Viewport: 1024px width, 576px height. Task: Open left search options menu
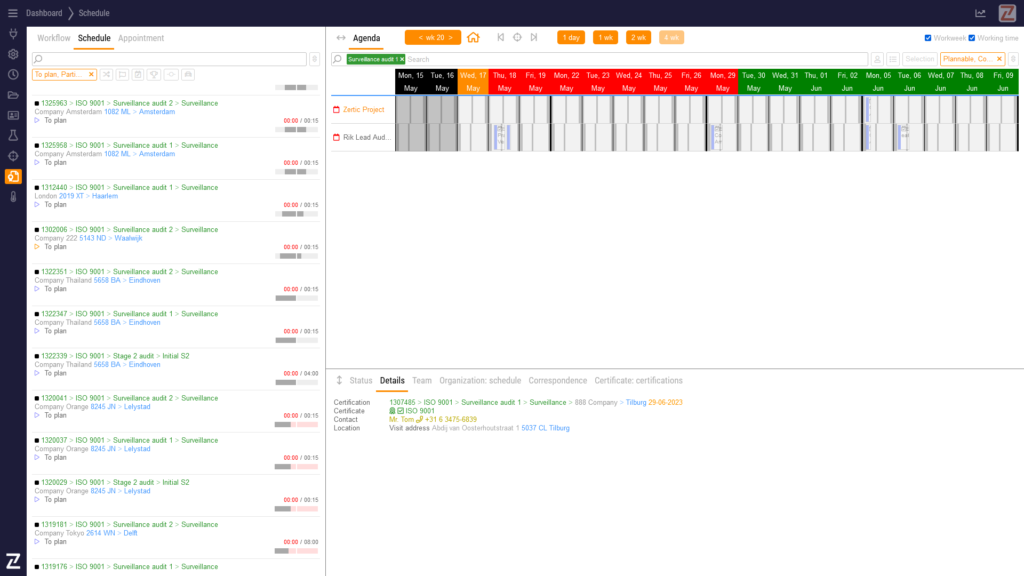click(x=314, y=59)
